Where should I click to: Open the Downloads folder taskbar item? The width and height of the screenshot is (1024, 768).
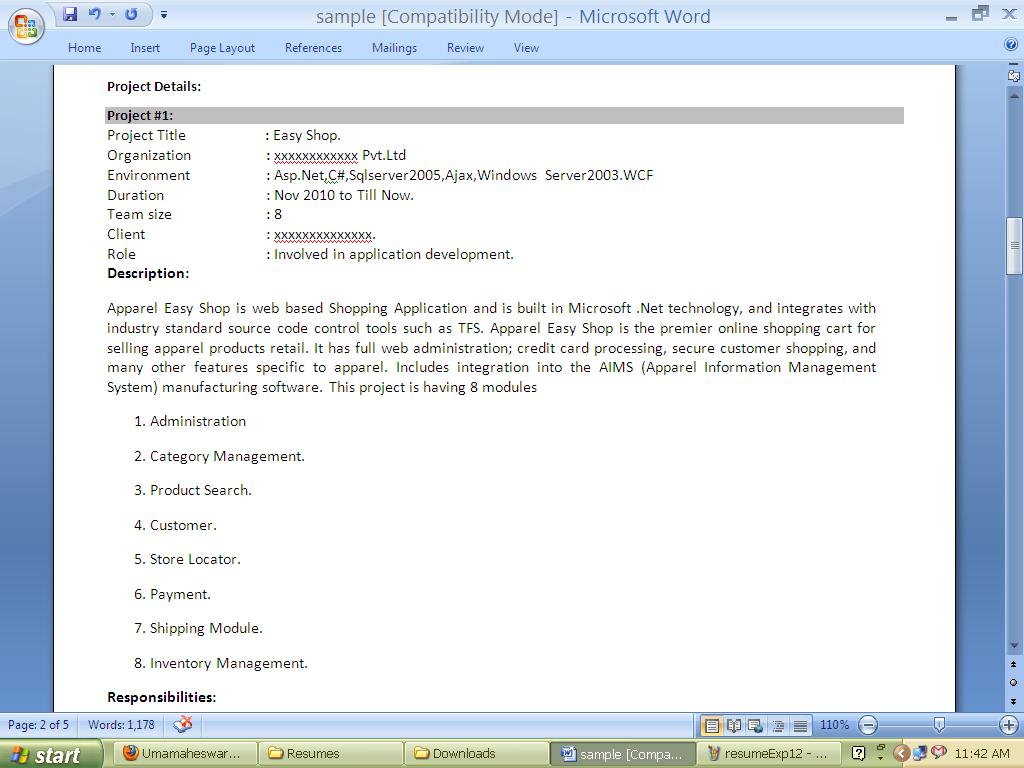(x=476, y=754)
